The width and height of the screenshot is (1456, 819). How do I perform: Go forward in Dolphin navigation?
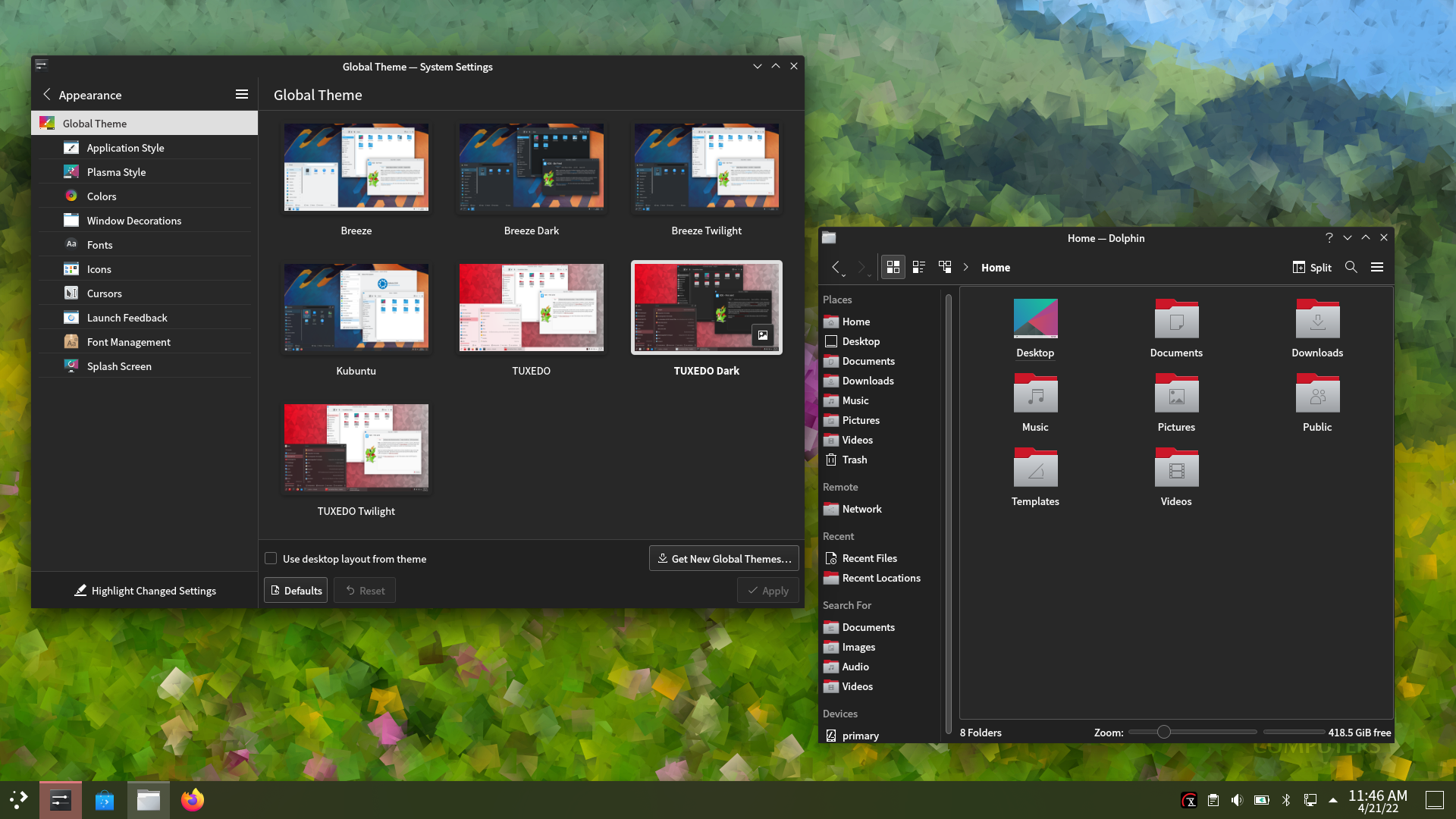pos(862,267)
